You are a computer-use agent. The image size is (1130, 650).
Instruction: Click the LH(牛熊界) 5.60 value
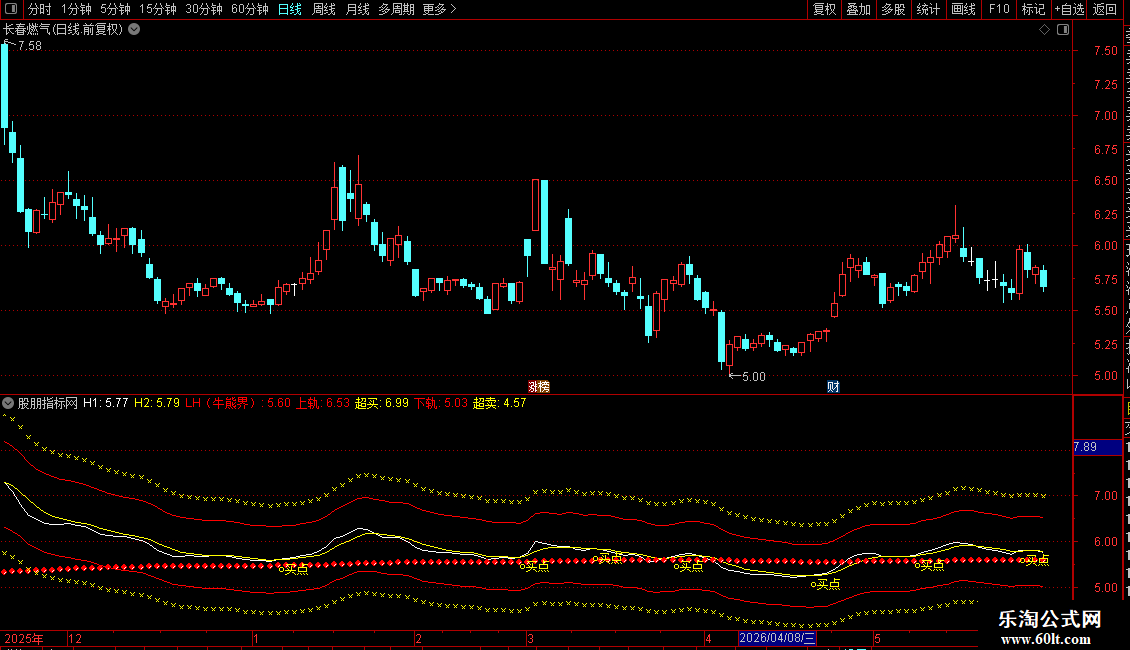(238, 404)
